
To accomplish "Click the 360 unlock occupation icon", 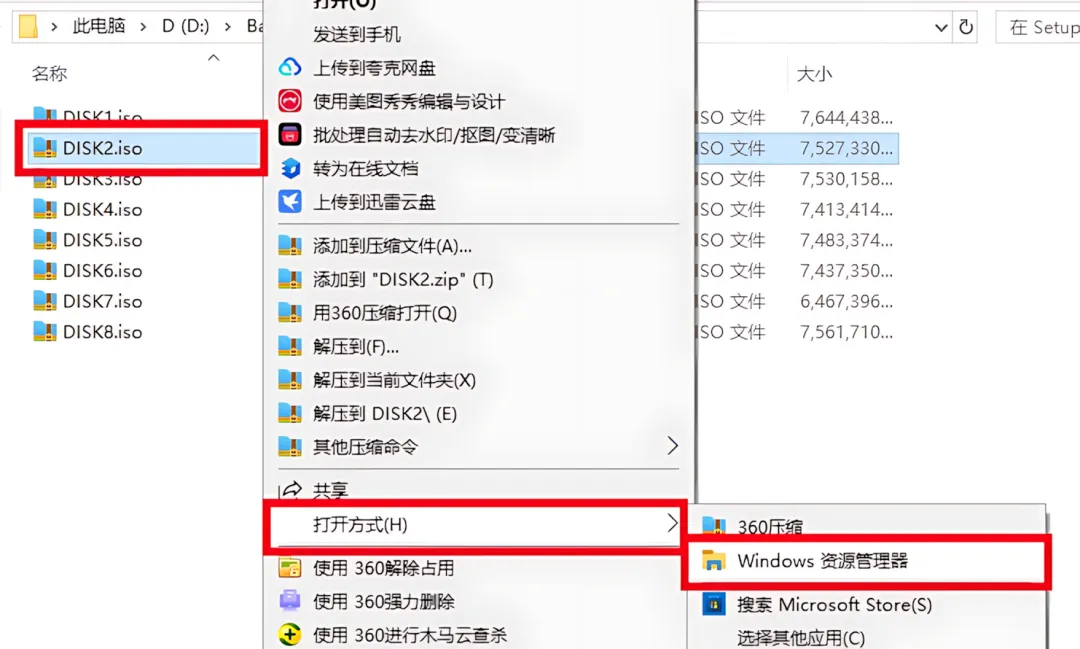I will tap(290, 568).
